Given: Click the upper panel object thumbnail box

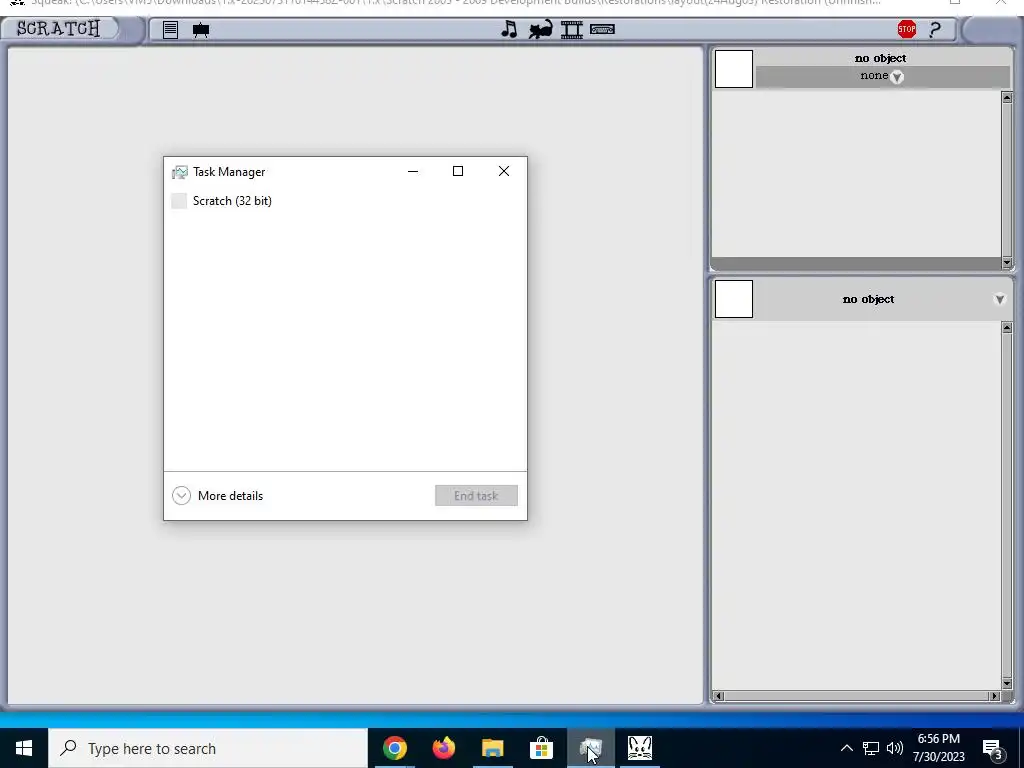Looking at the screenshot, I should tap(734, 69).
